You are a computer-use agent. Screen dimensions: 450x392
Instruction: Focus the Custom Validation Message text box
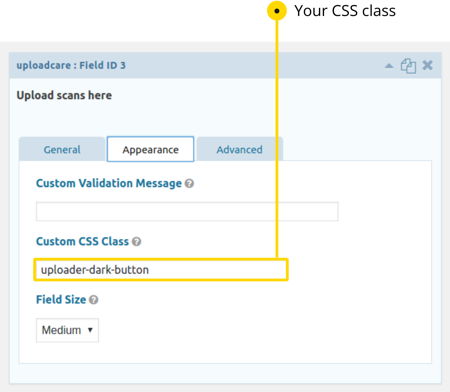187,211
